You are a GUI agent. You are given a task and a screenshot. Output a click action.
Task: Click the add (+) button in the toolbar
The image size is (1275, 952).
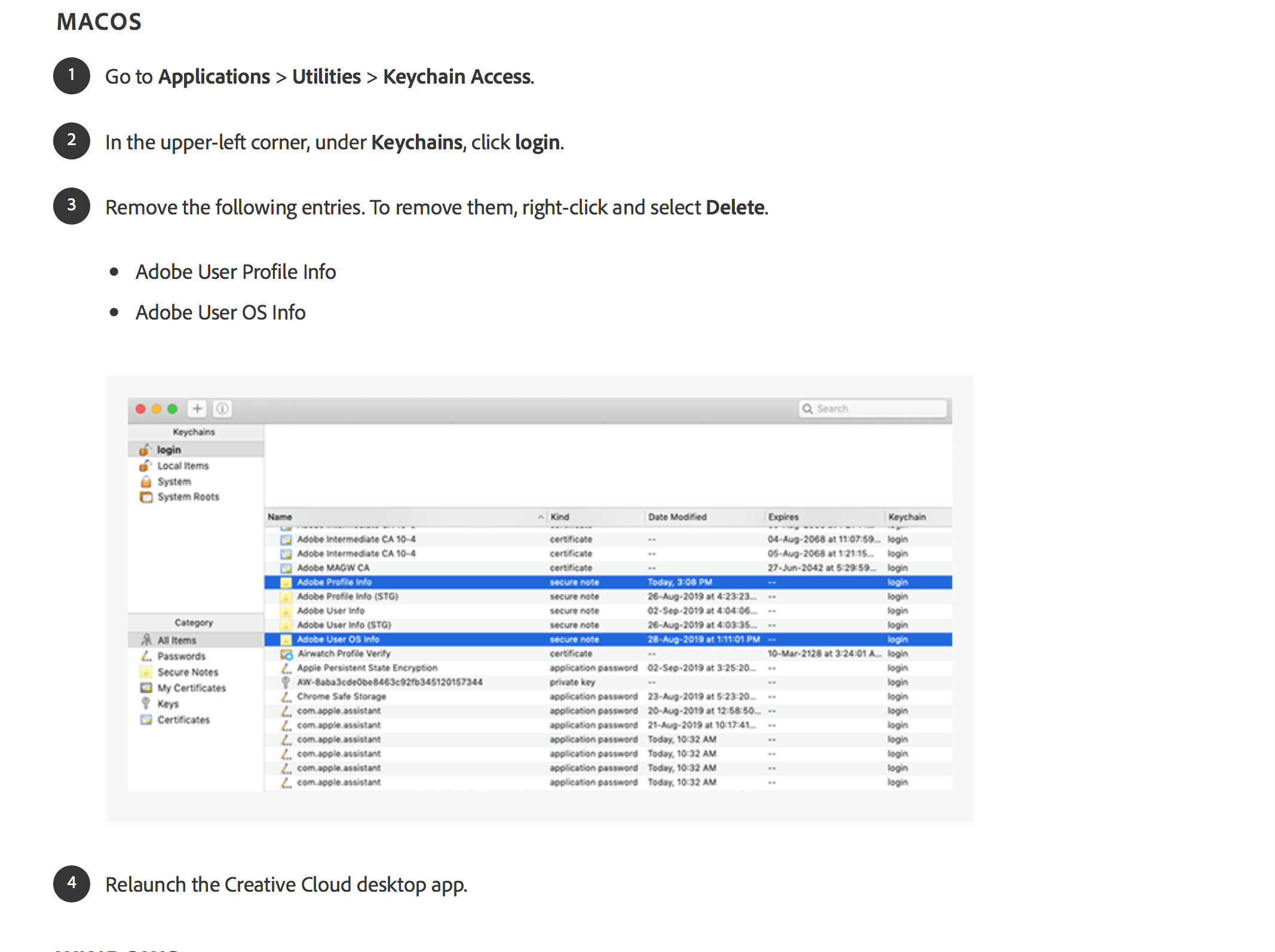tap(197, 409)
